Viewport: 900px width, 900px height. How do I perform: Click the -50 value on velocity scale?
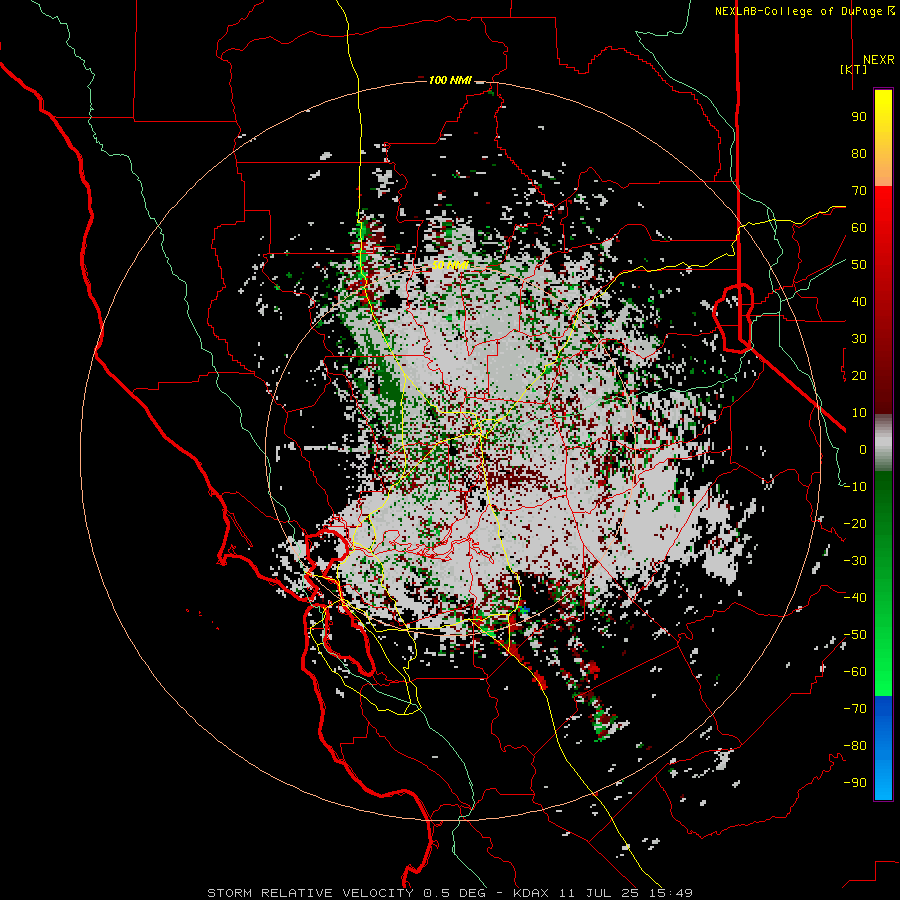(x=855, y=635)
